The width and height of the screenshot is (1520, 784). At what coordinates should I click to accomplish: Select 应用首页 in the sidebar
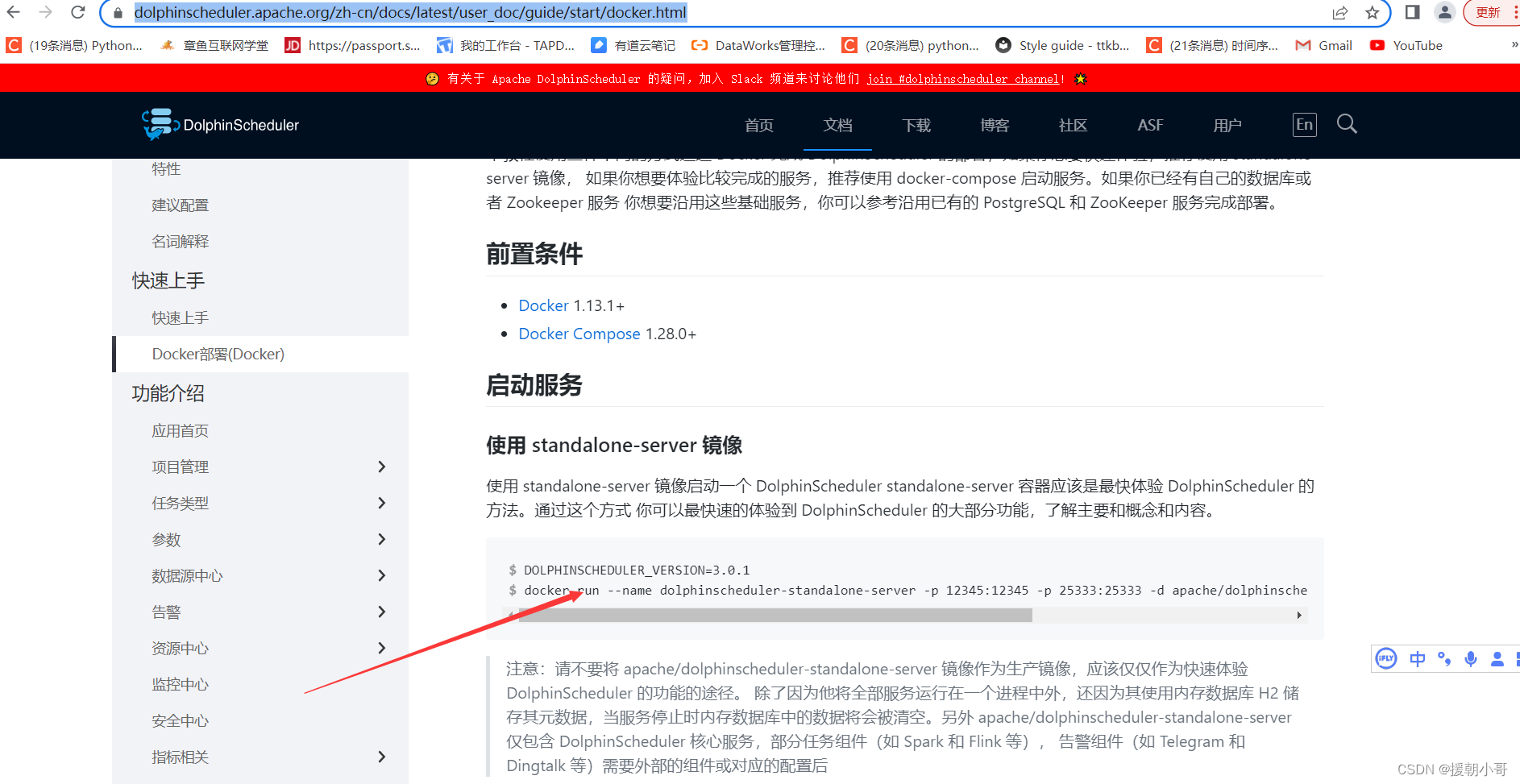point(180,431)
